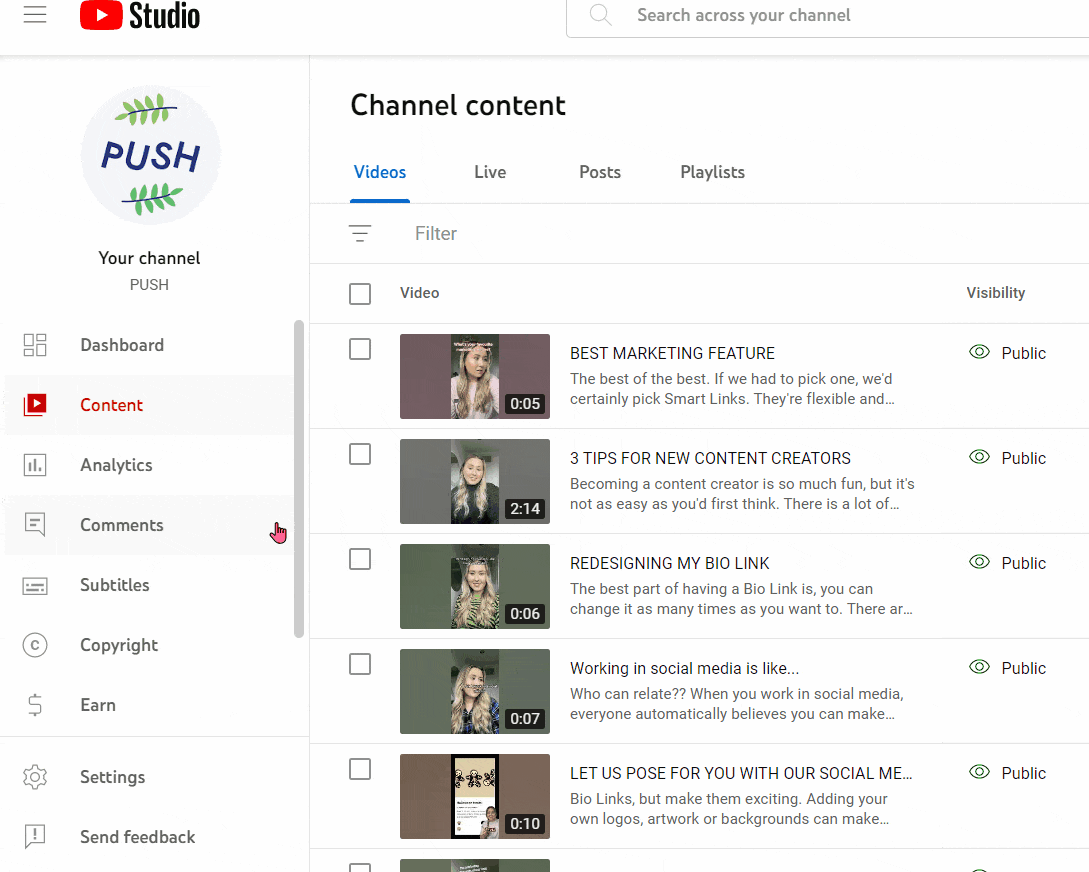Open Send feedback
This screenshot has width=1089, height=872.
pyautogui.click(x=137, y=837)
